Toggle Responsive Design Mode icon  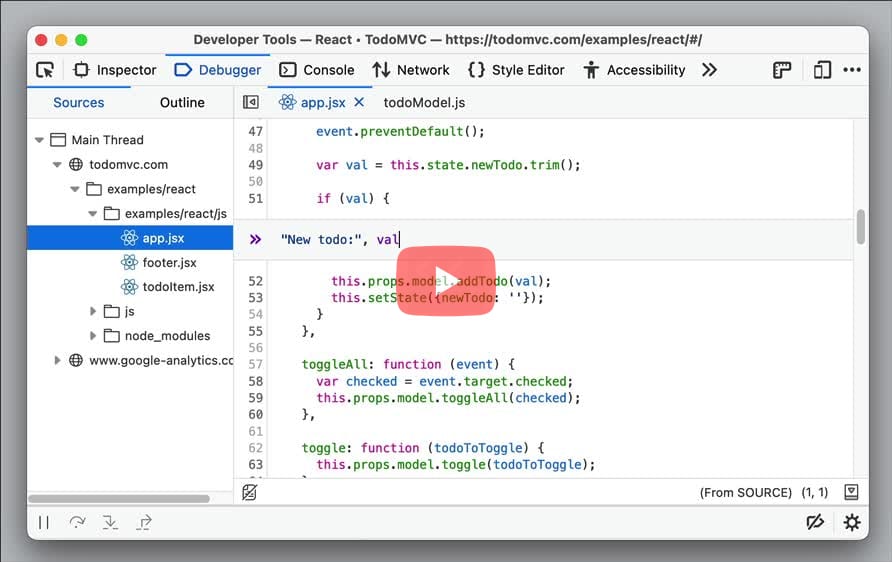click(822, 70)
